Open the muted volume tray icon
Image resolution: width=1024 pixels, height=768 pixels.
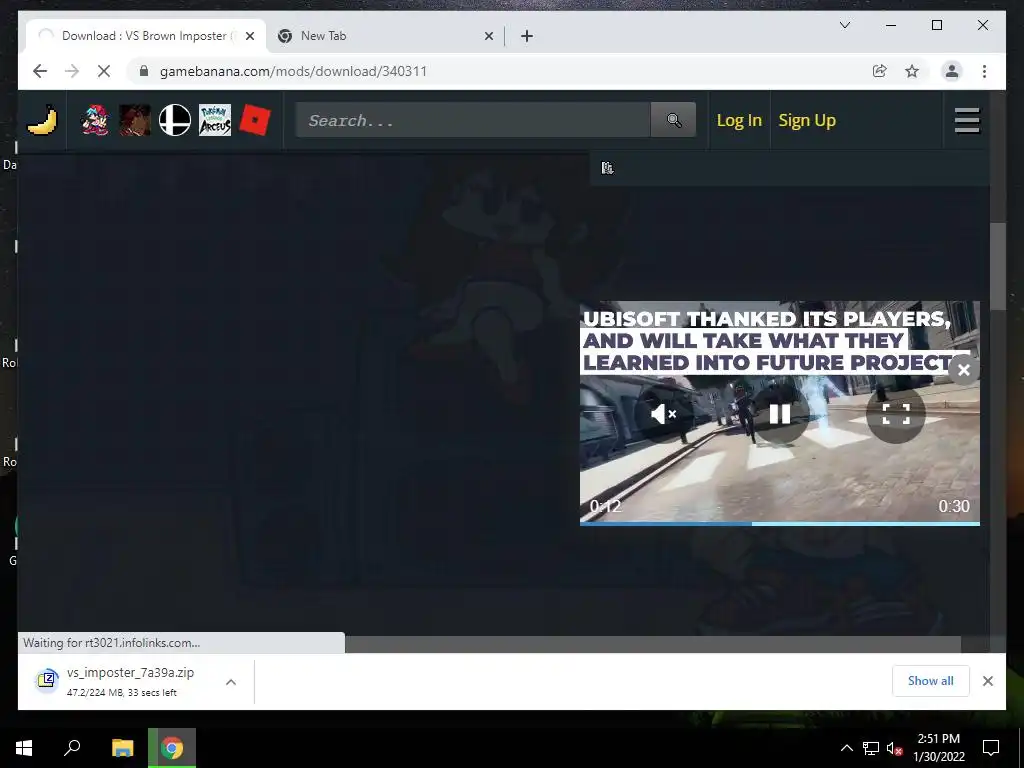(x=895, y=748)
